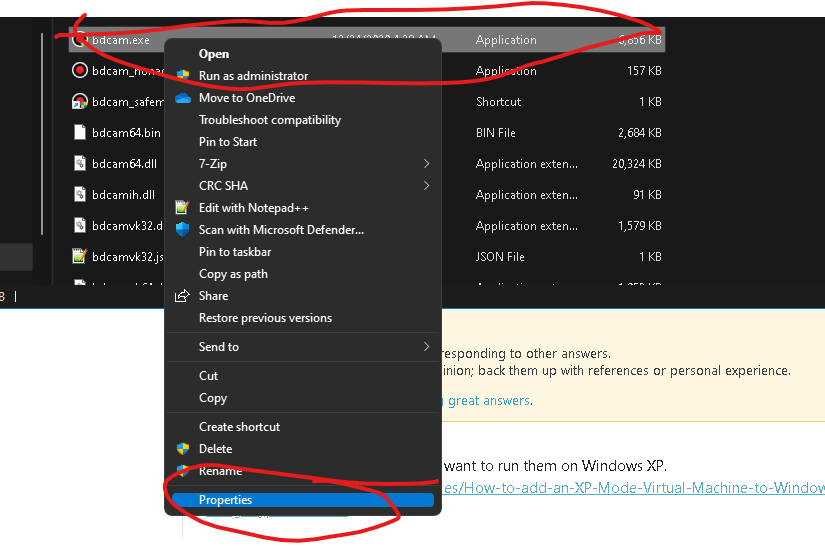This screenshot has width=825, height=546.
Task: Click the bdcamvk32.dll file icon
Action: pyautogui.click(x=79, y=225)
